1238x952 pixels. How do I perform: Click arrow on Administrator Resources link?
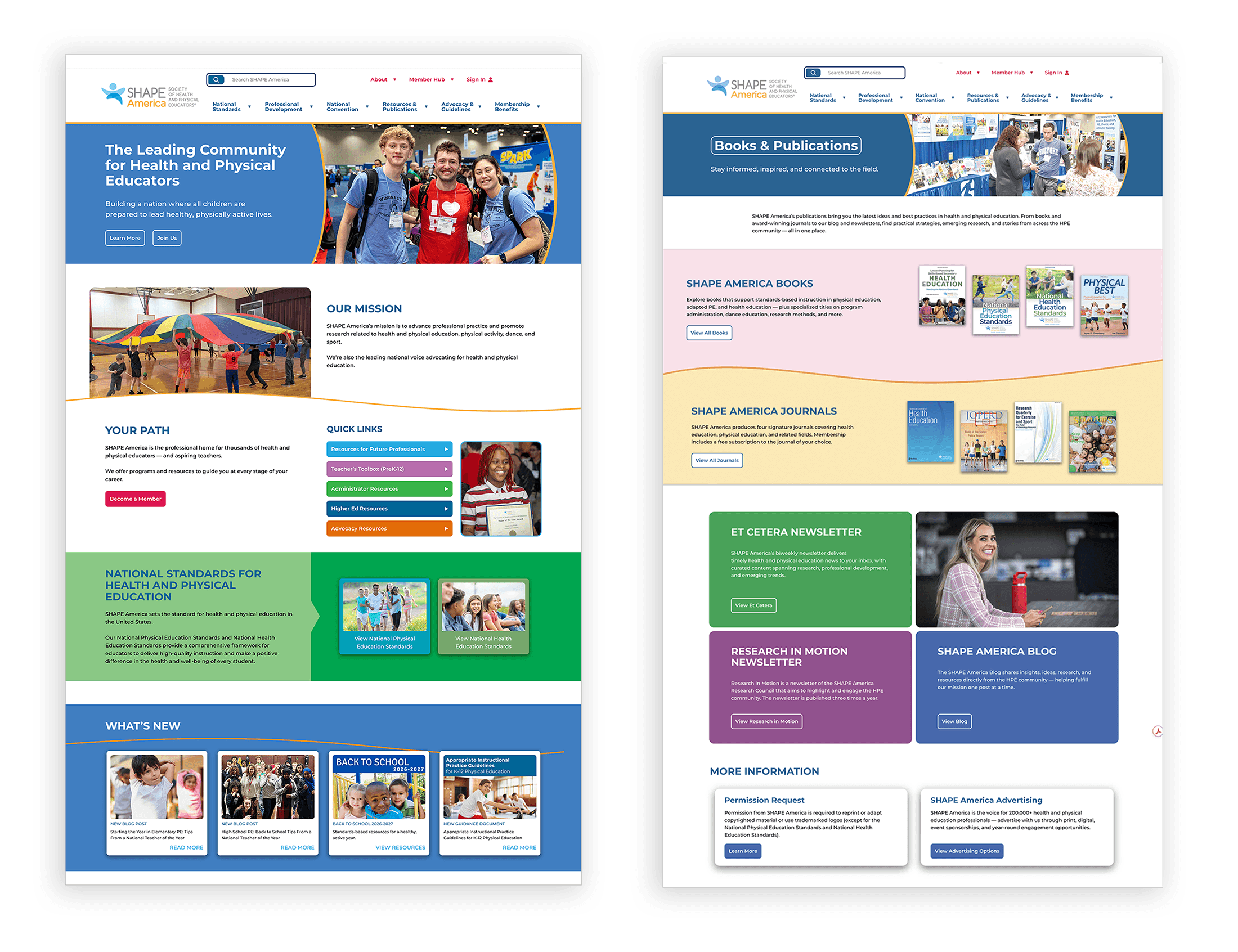(x=446, y=489)
